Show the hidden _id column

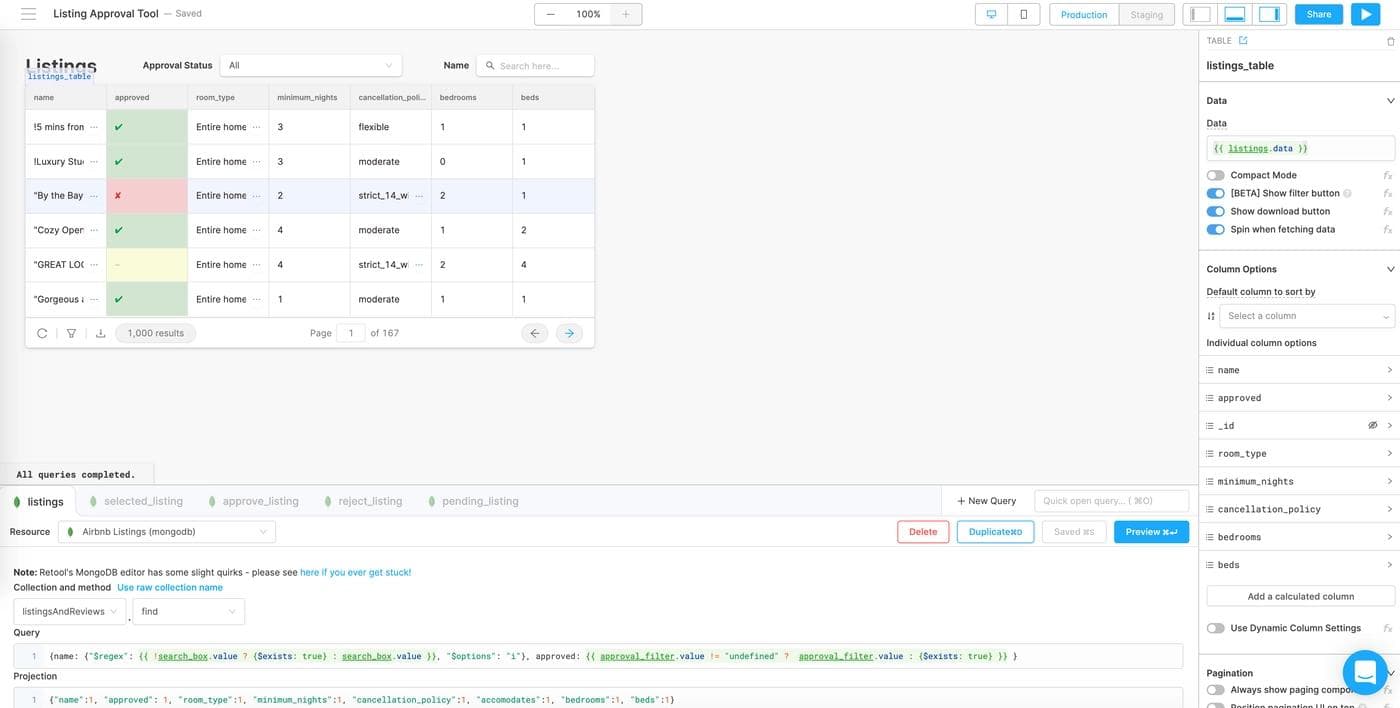coord(1373,426)
